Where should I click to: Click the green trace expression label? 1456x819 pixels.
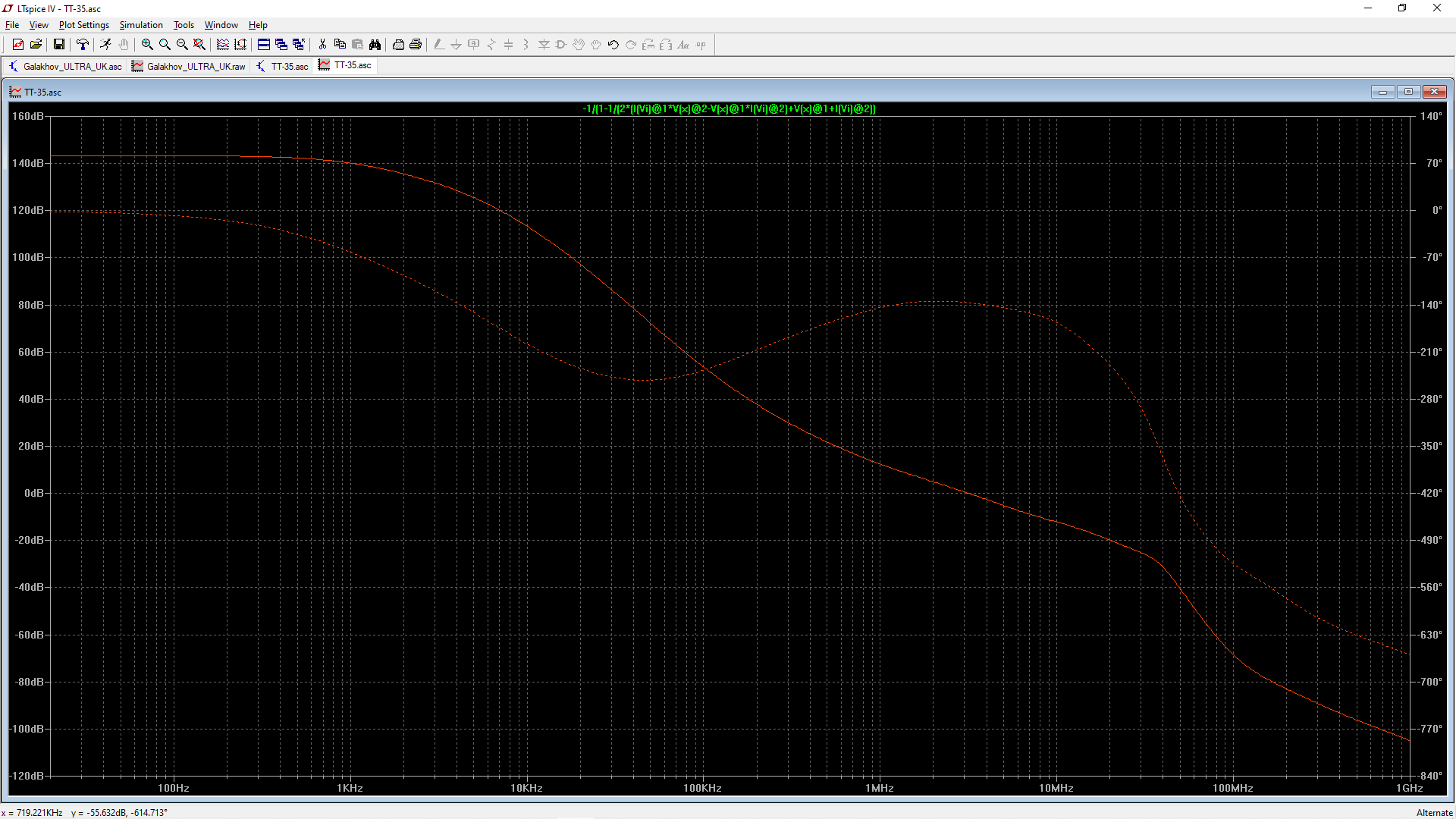click(729, 109)
